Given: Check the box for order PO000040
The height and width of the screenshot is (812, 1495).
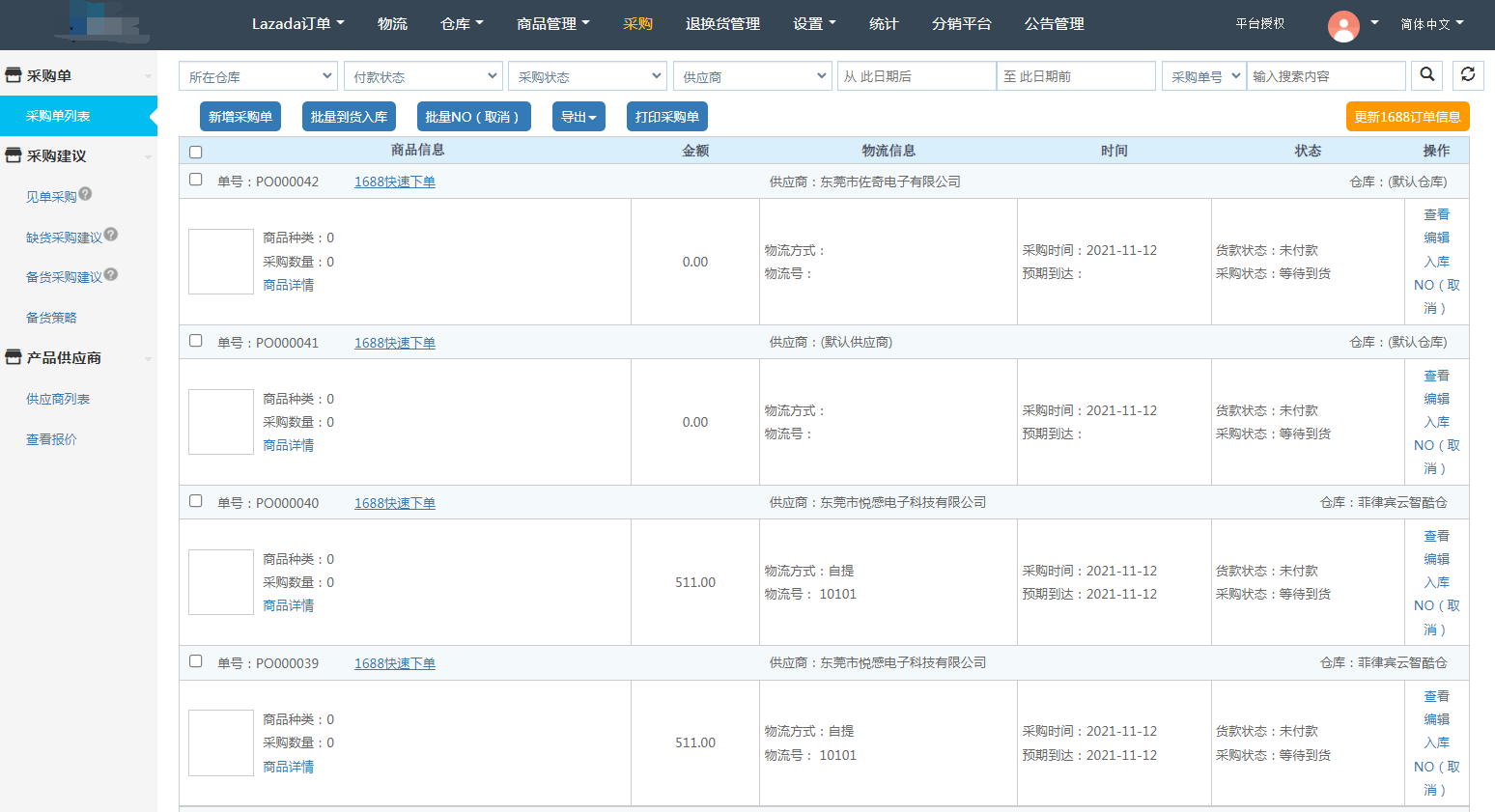Looking at the screenshot, I should click(x=196, y=501).
